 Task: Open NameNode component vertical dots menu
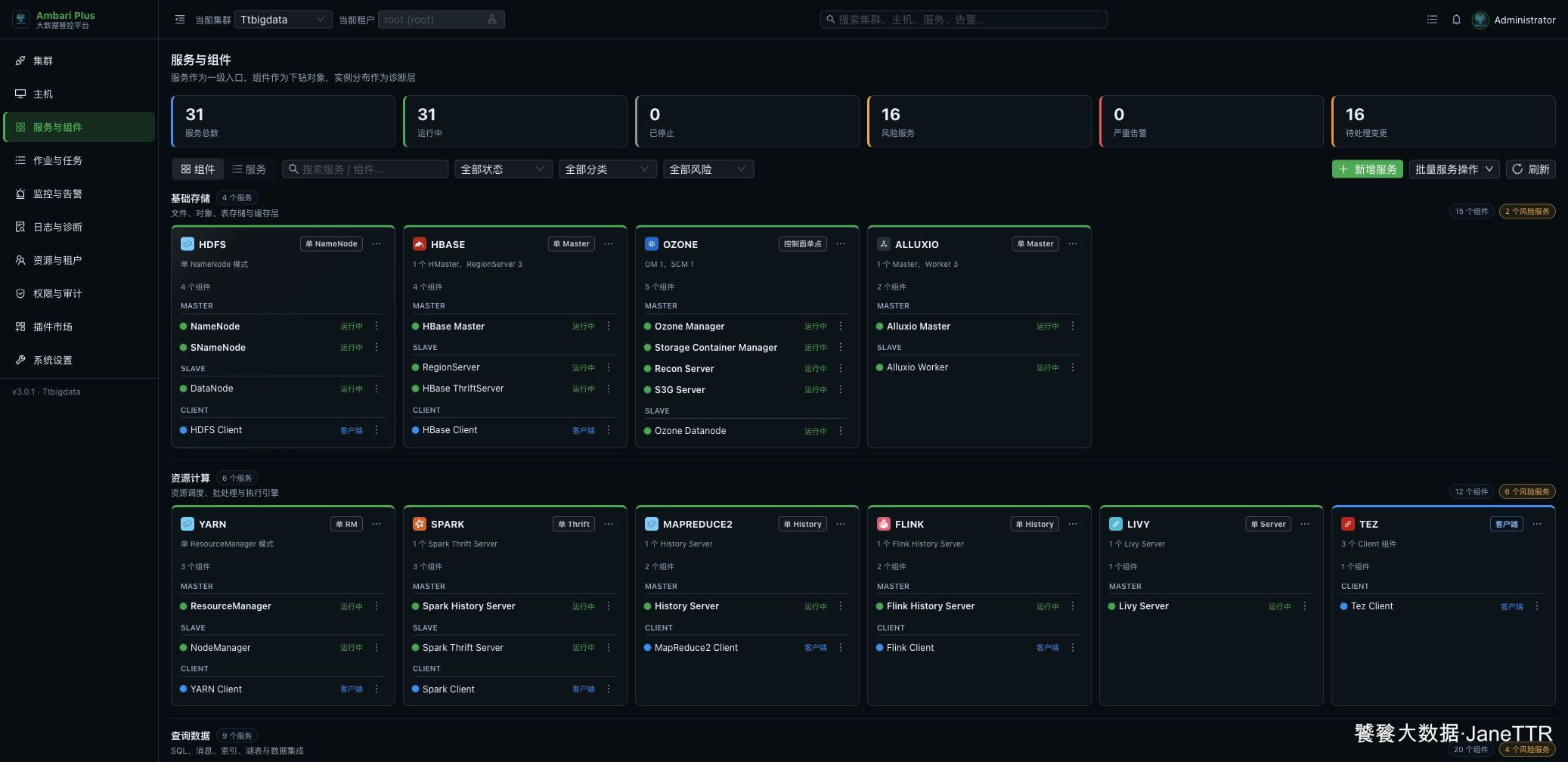click(377, 326)
